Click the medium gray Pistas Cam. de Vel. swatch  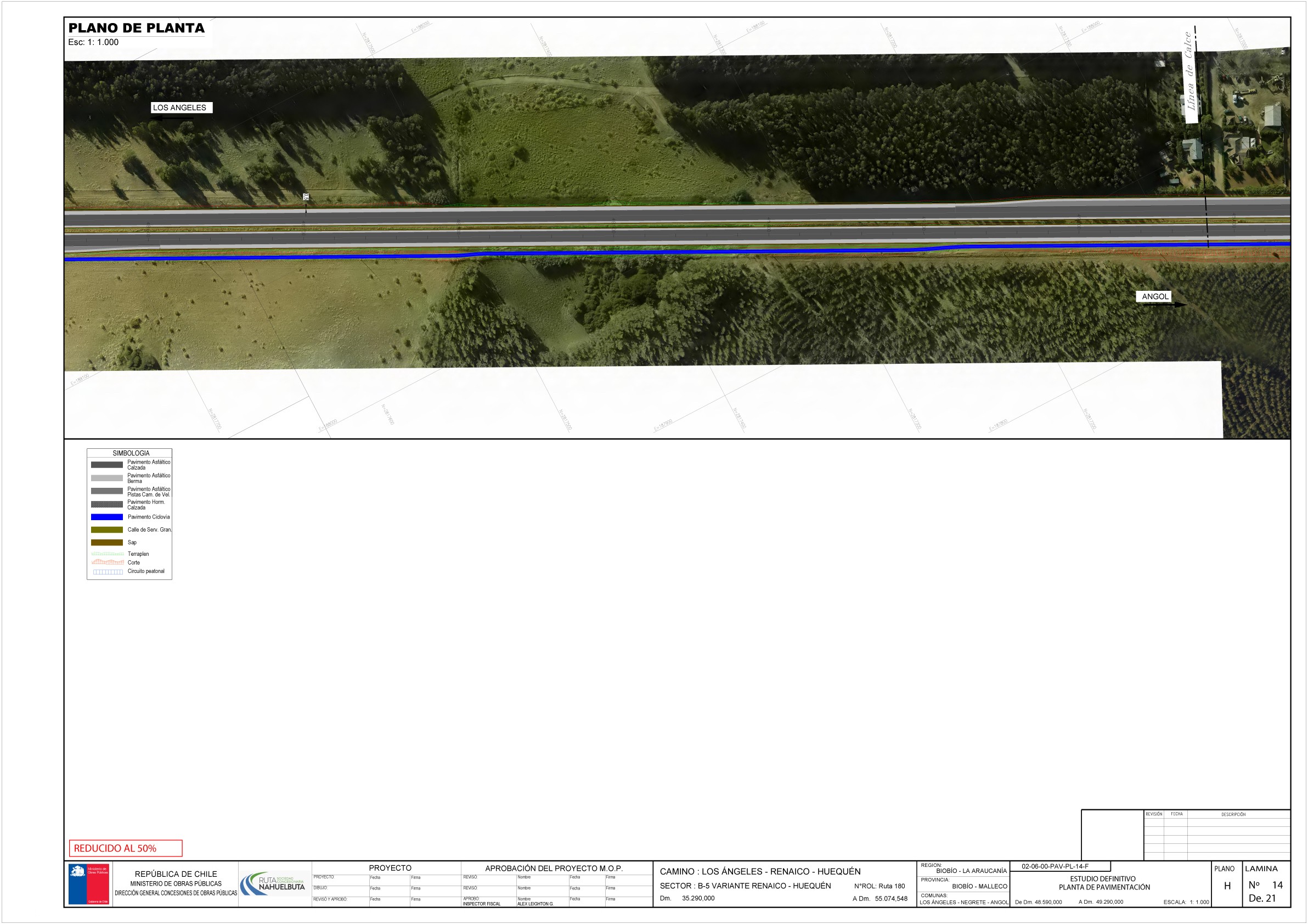tap(107, 491)
